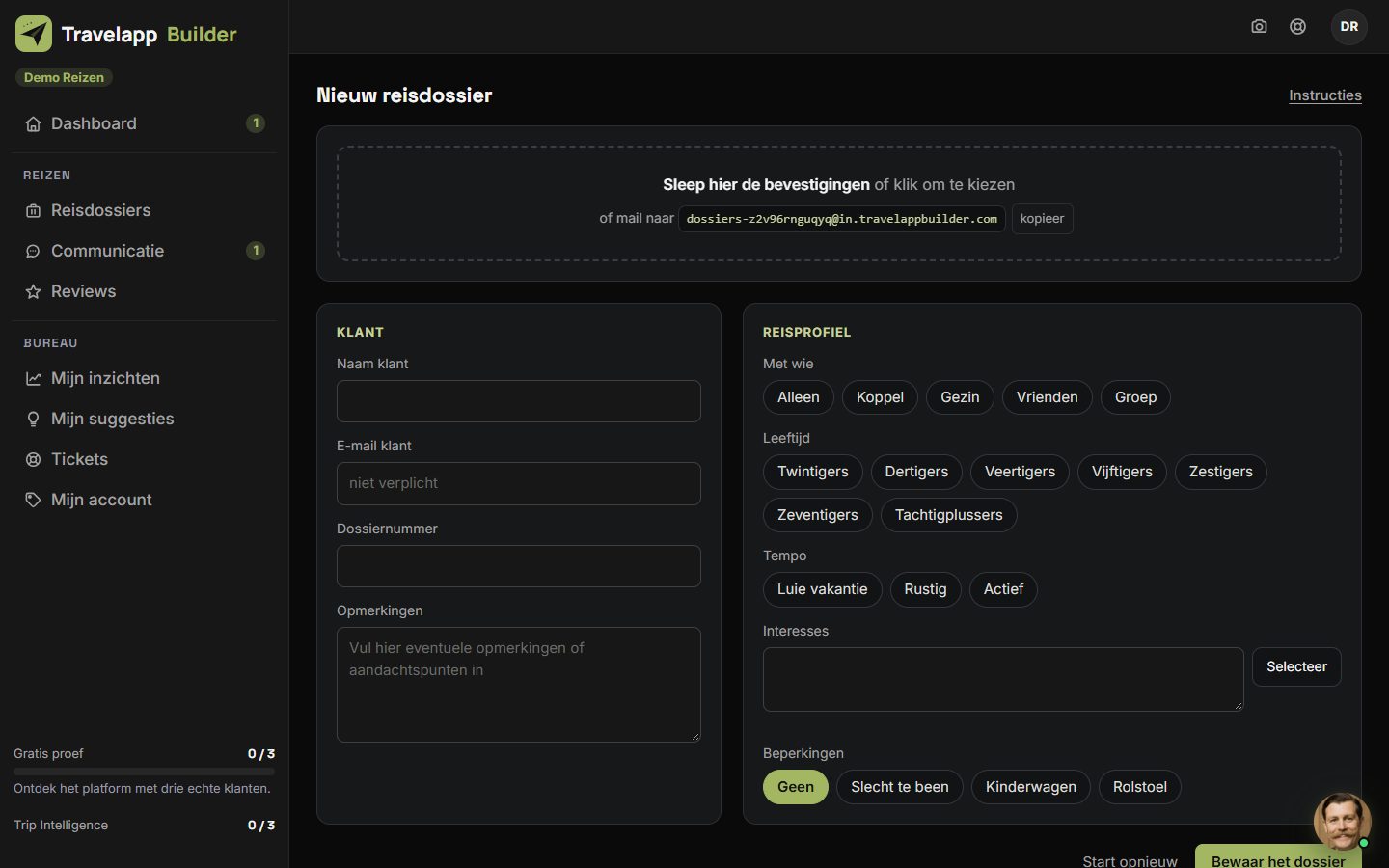Screen dimensions: 1389x868
Task: Click the confirmation file drop zone
Action: coord(839,203)
